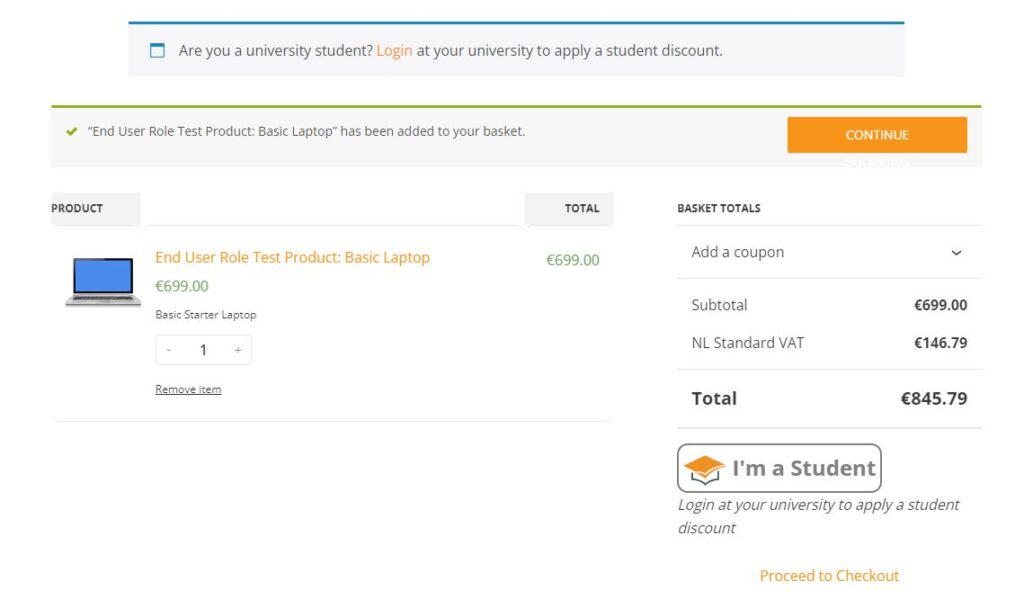Increase quantity with the plus button
The image size is (1024, 599).
coord(238,350)
